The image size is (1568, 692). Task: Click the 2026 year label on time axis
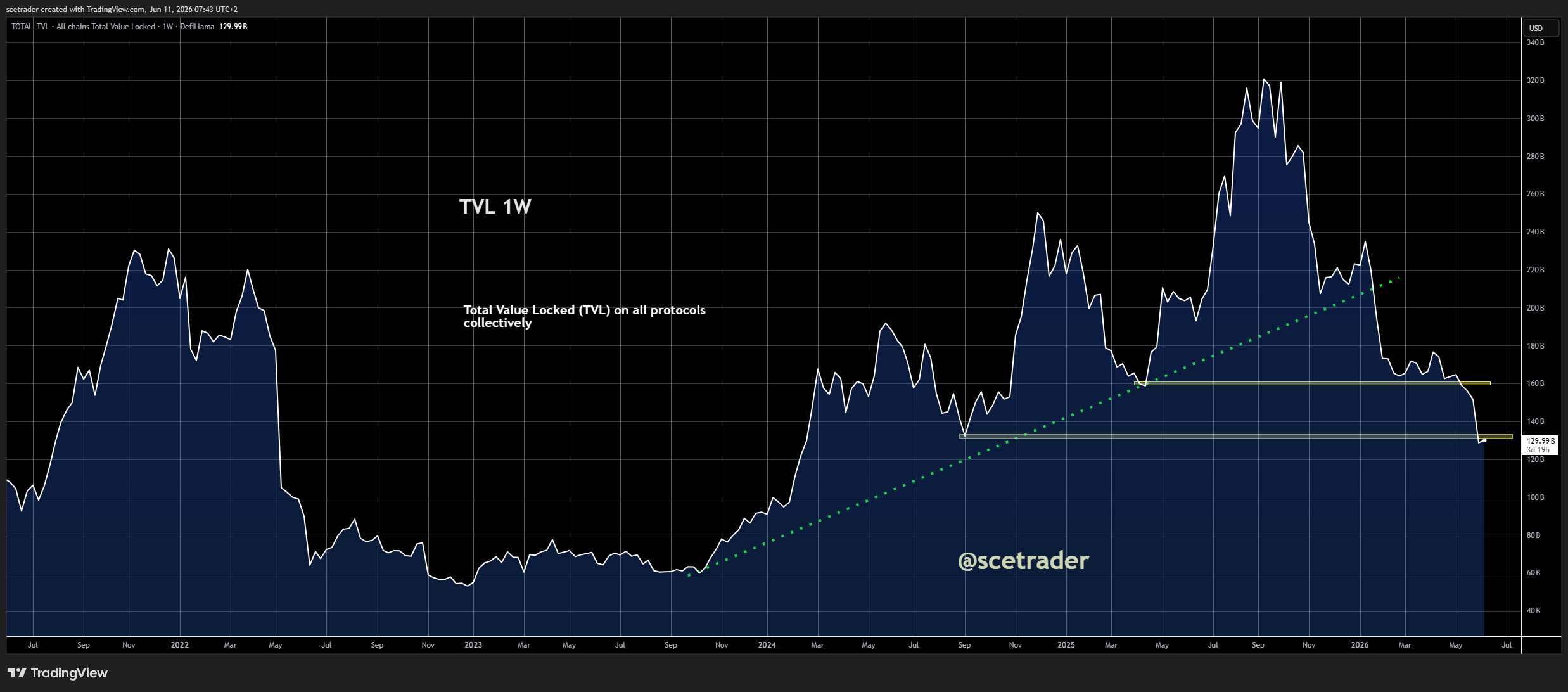pyautogui.click(x=1360, y=645)
